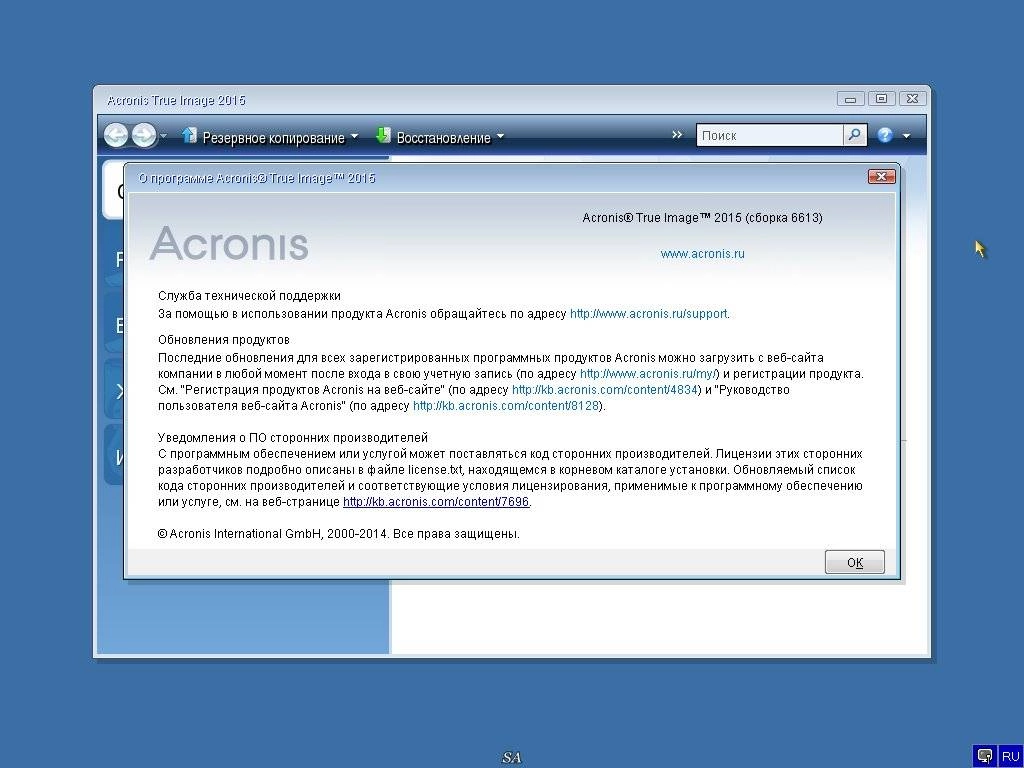Close the Acronis True Image 2015 main window
The height and width of the screenshot is (768, 1024).
point(912,99)
